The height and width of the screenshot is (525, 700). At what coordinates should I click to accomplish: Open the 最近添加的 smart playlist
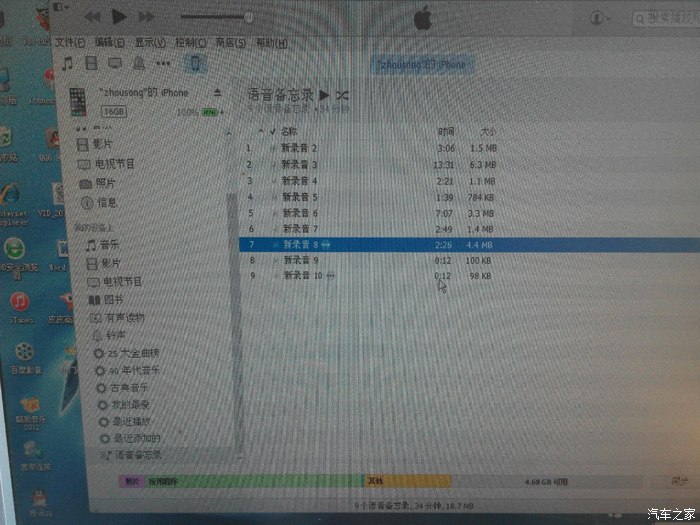(x=130, y=439)
